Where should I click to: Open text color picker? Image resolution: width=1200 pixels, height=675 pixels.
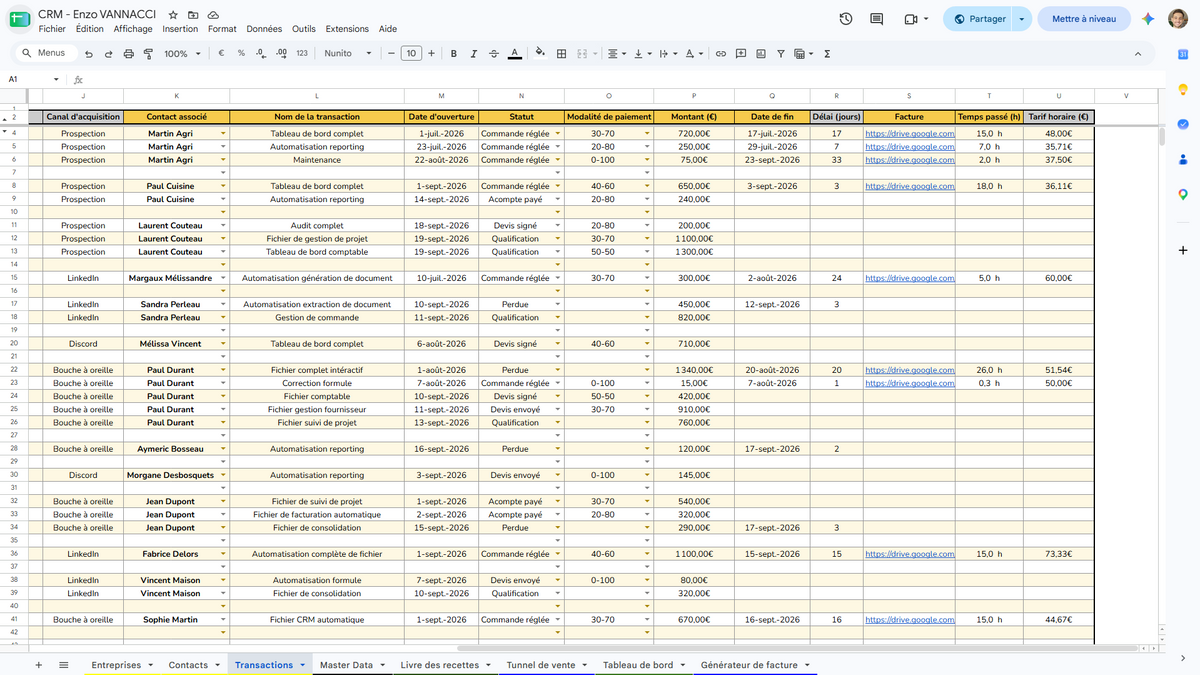514,54
